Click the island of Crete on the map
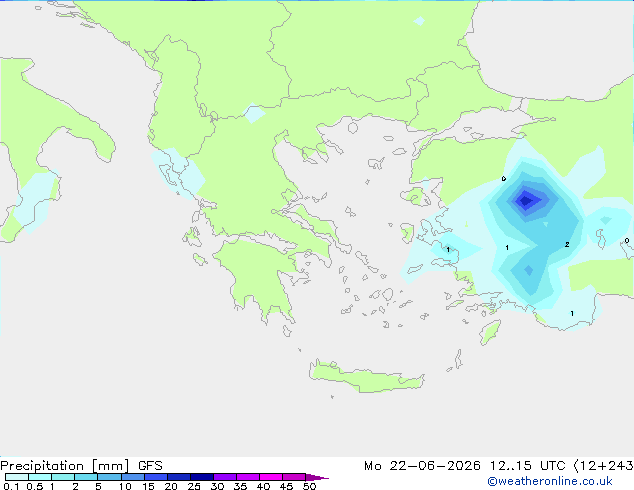Viewport: 634px width, 490px height. (367, 377)
